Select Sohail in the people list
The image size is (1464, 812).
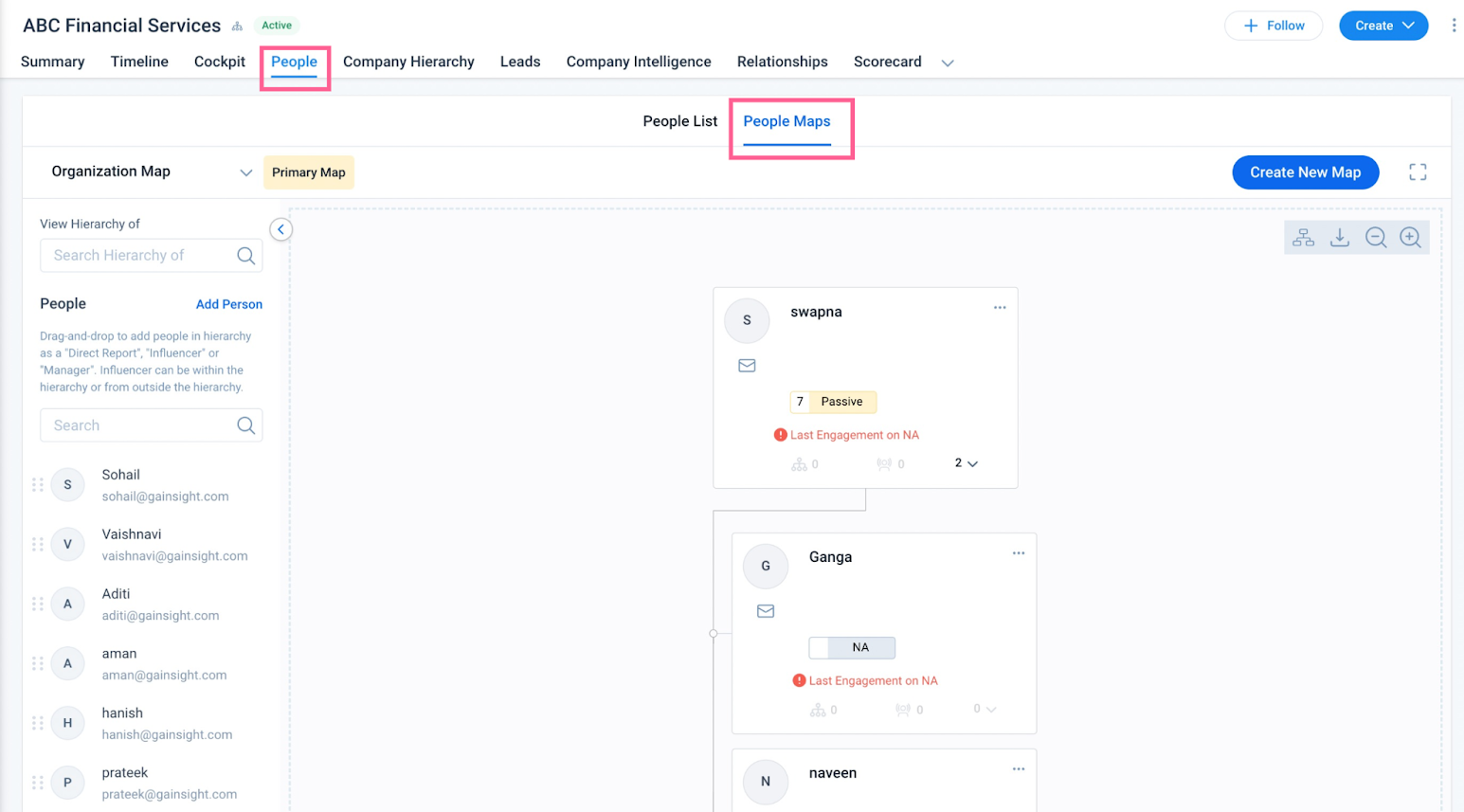coord(120,475)
